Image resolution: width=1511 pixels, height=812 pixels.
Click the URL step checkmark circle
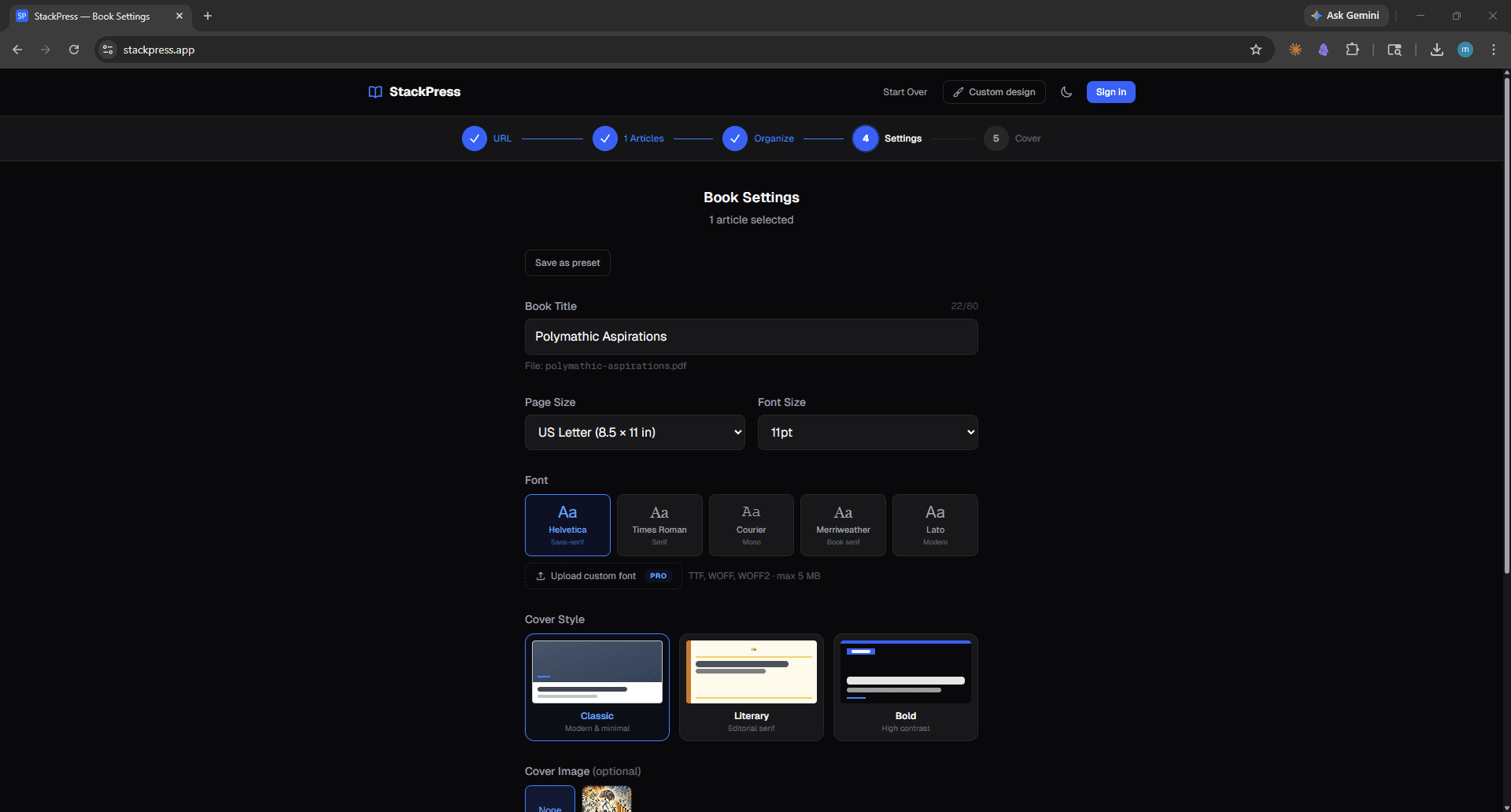pos(474,138)
